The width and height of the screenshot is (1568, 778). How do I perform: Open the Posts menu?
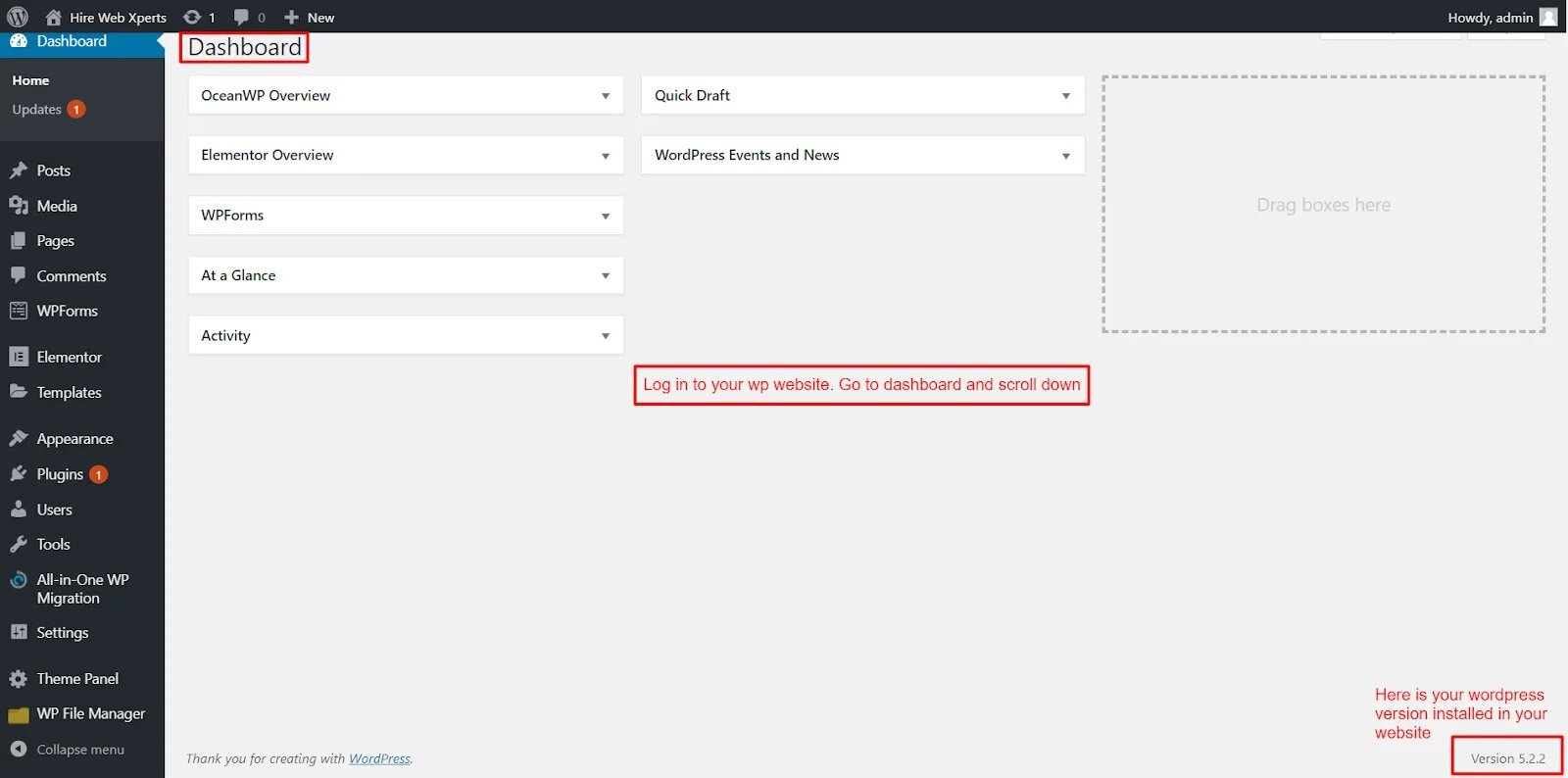pos(54,170)
